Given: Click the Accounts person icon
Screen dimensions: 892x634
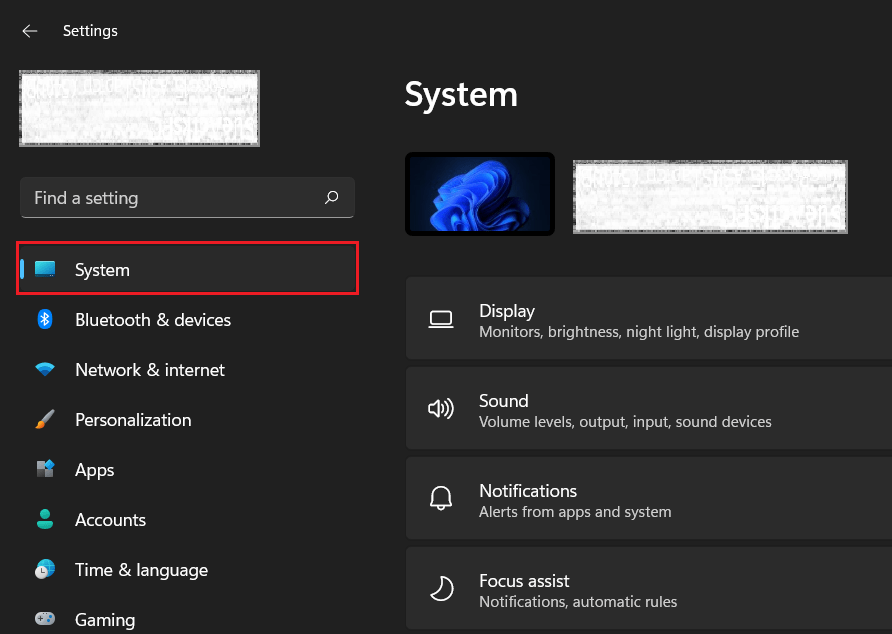Looking at the screenshot, I should click(45, 520).
